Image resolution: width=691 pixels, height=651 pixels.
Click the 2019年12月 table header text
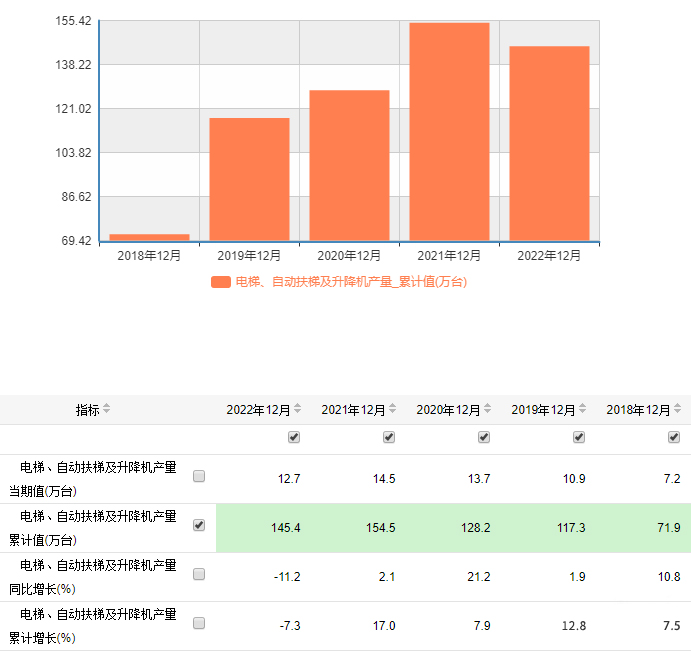pos(543,410)
